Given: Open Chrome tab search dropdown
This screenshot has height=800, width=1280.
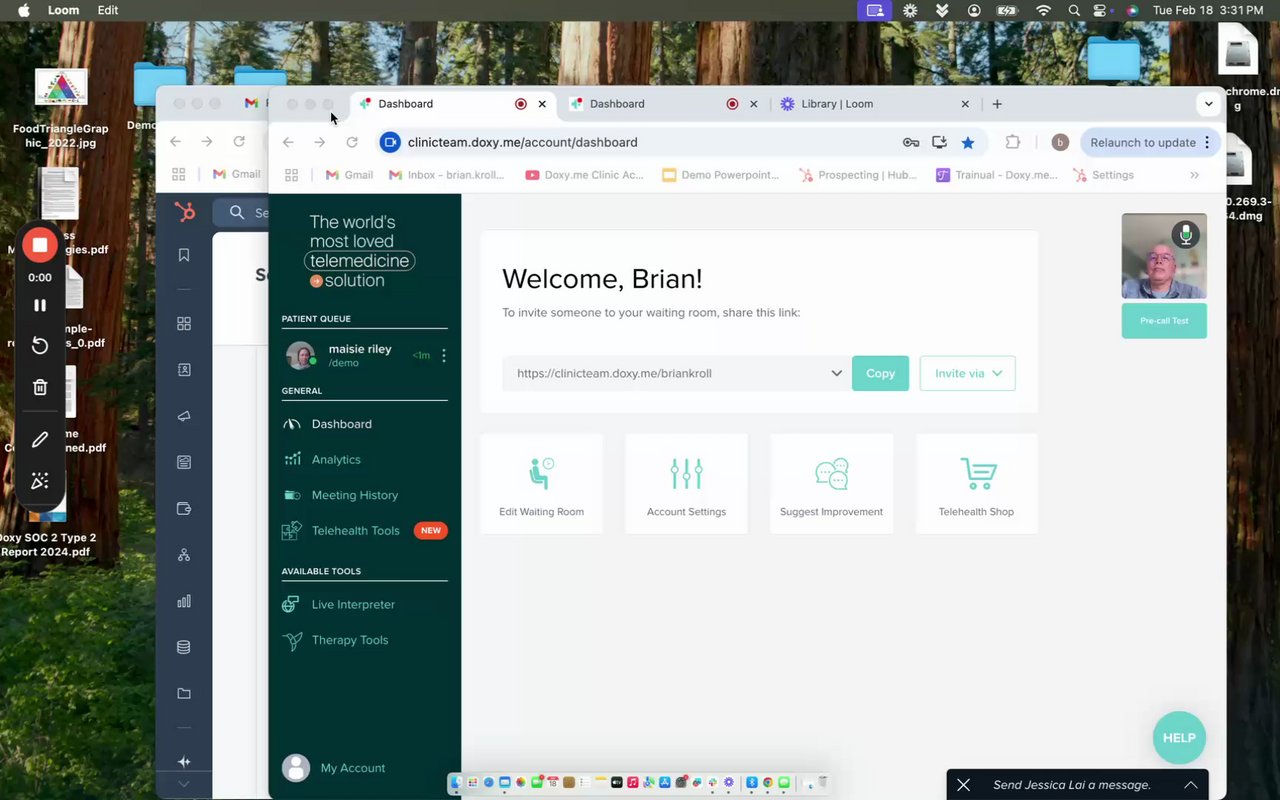Looking at the screenshot, I should pos(1209,104).
